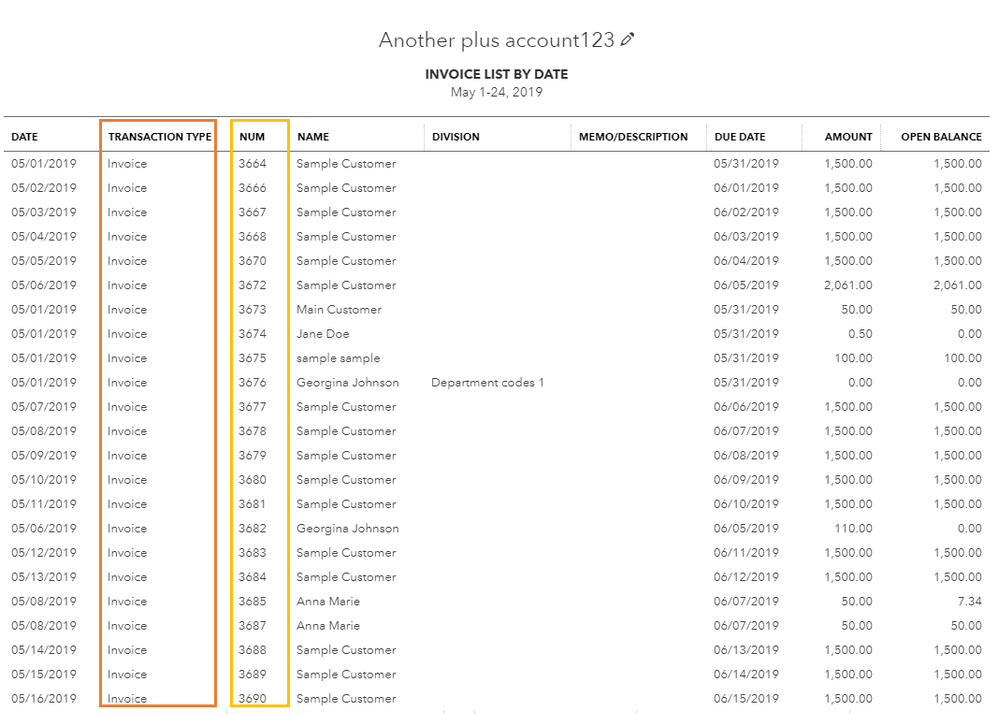998x714 pixels.
Task: Click the Main Customer name entry
Action: [339, 310]
